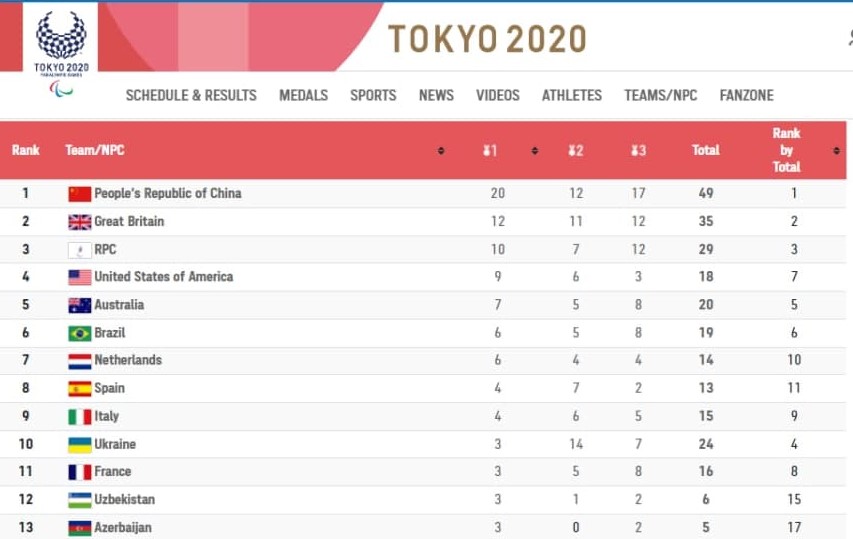The width and height of the screenshot is (853, 539).
Task: Click the Italy flag icon
Action: tap(80, 416)
